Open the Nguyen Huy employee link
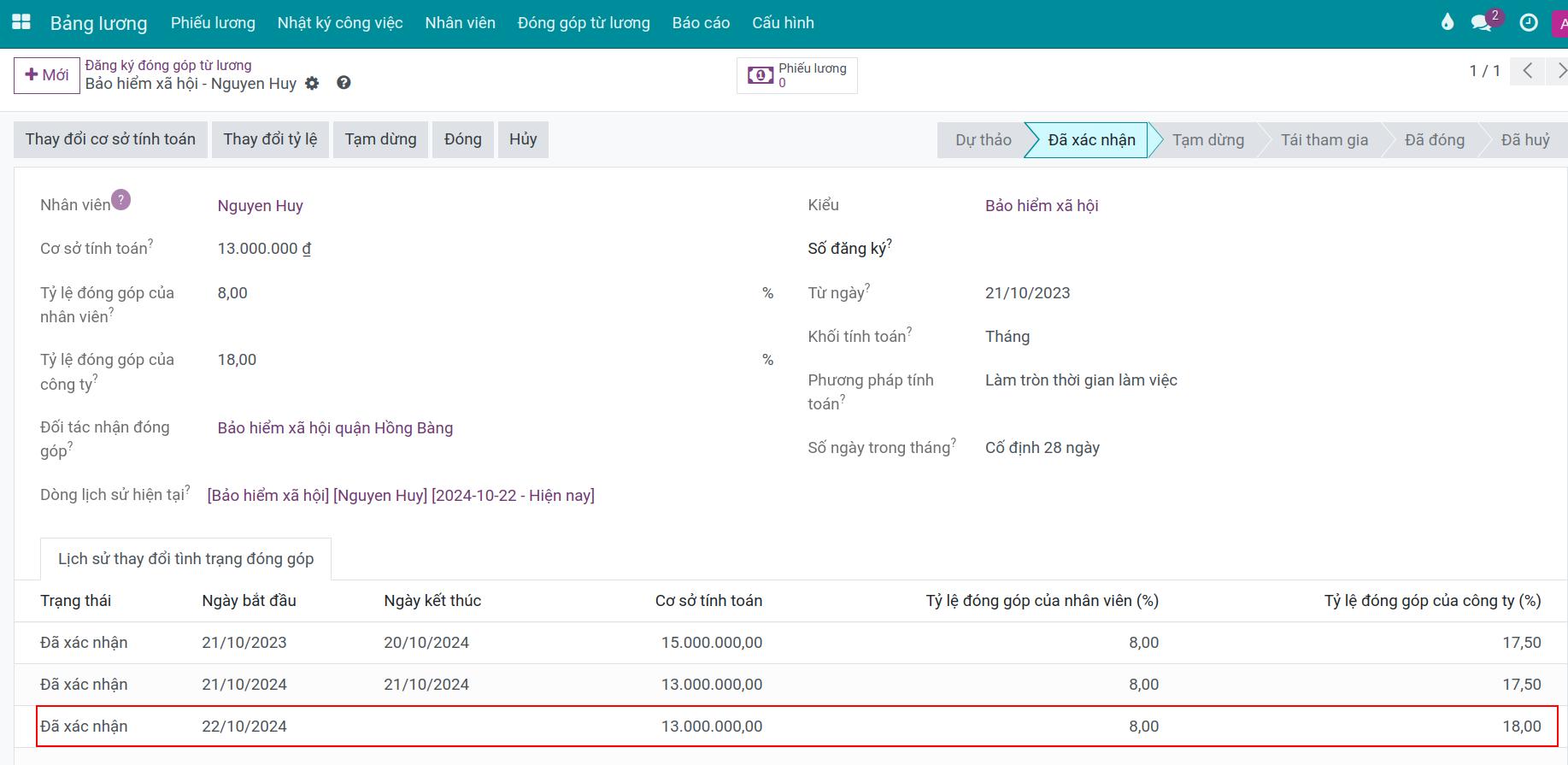 tap(260, 206)
